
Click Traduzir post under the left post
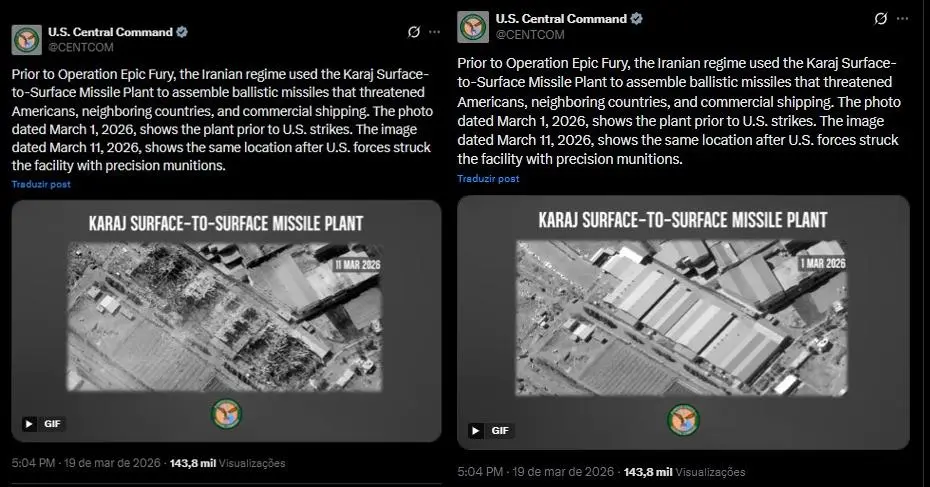(x=41, y=184)
